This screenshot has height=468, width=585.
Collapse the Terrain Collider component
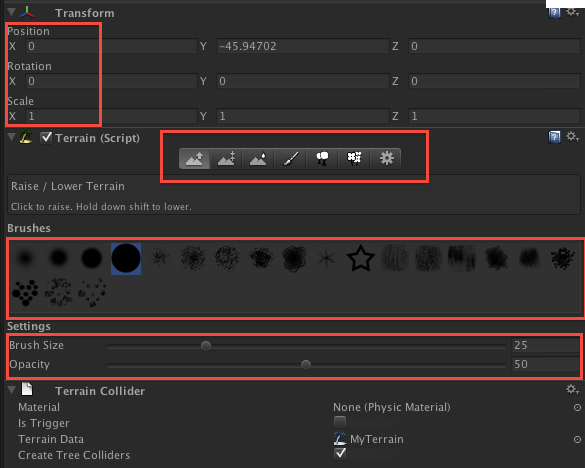tap(12, 390)
